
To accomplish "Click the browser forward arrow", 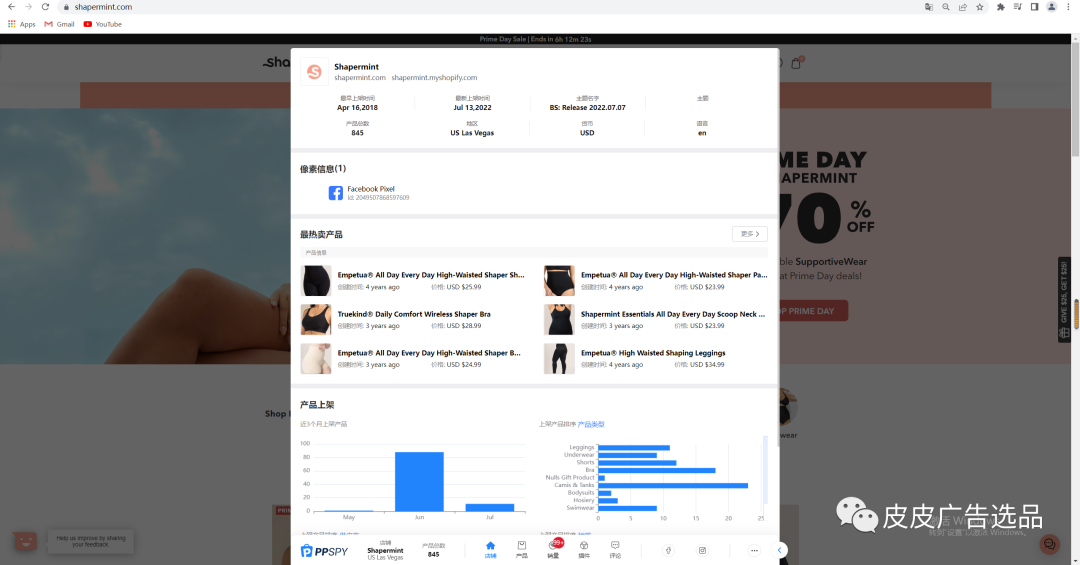I will pos(28,7).
